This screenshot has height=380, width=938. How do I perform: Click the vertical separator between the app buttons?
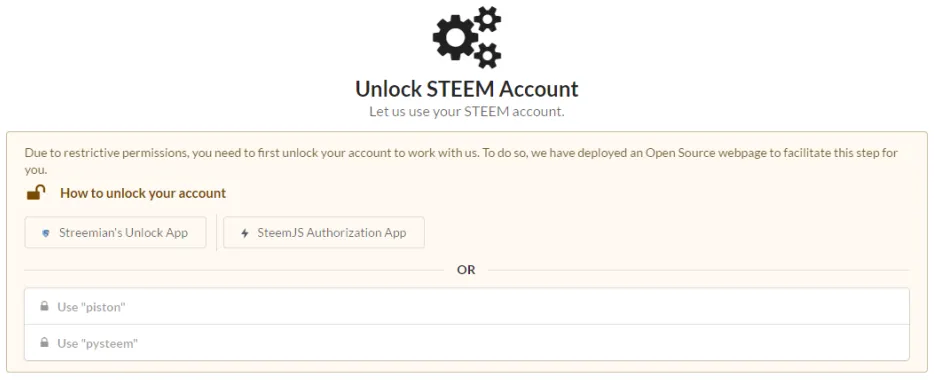216,233
